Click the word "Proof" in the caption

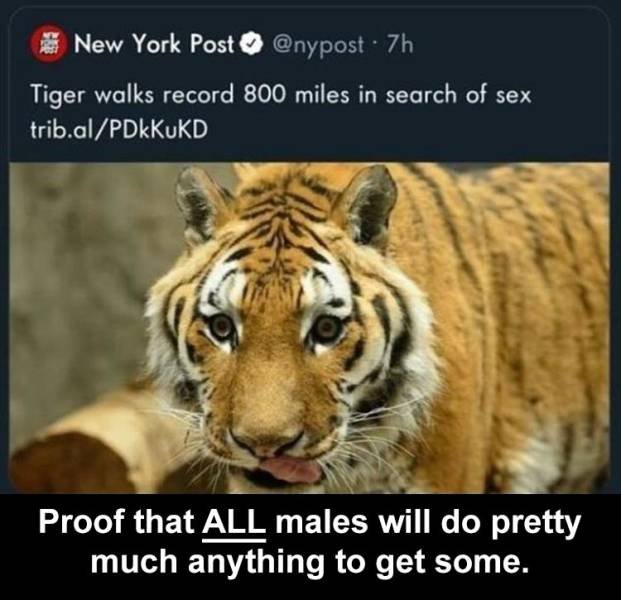(83, 521)
